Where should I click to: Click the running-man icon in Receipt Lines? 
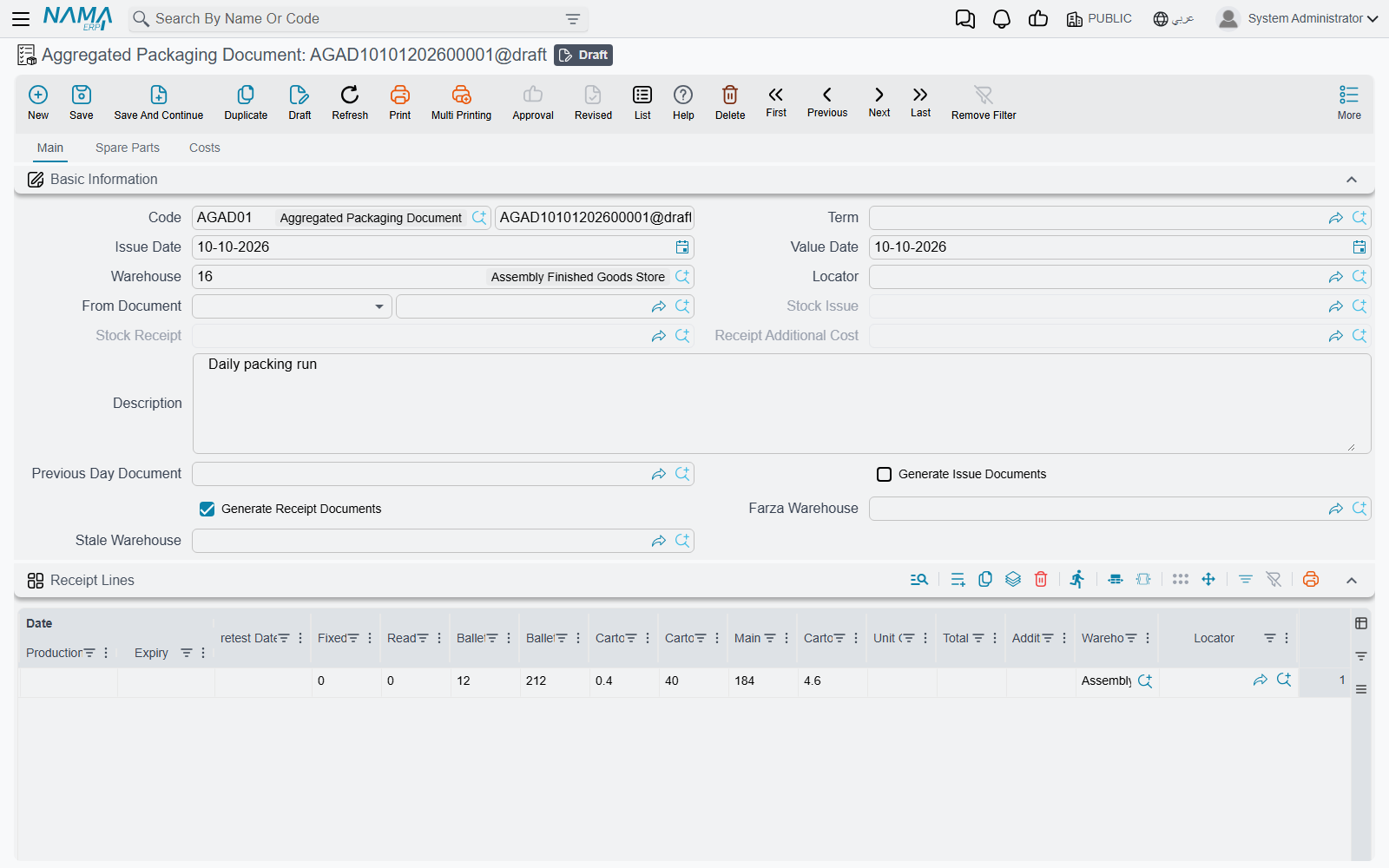[x=1077, y=579]
